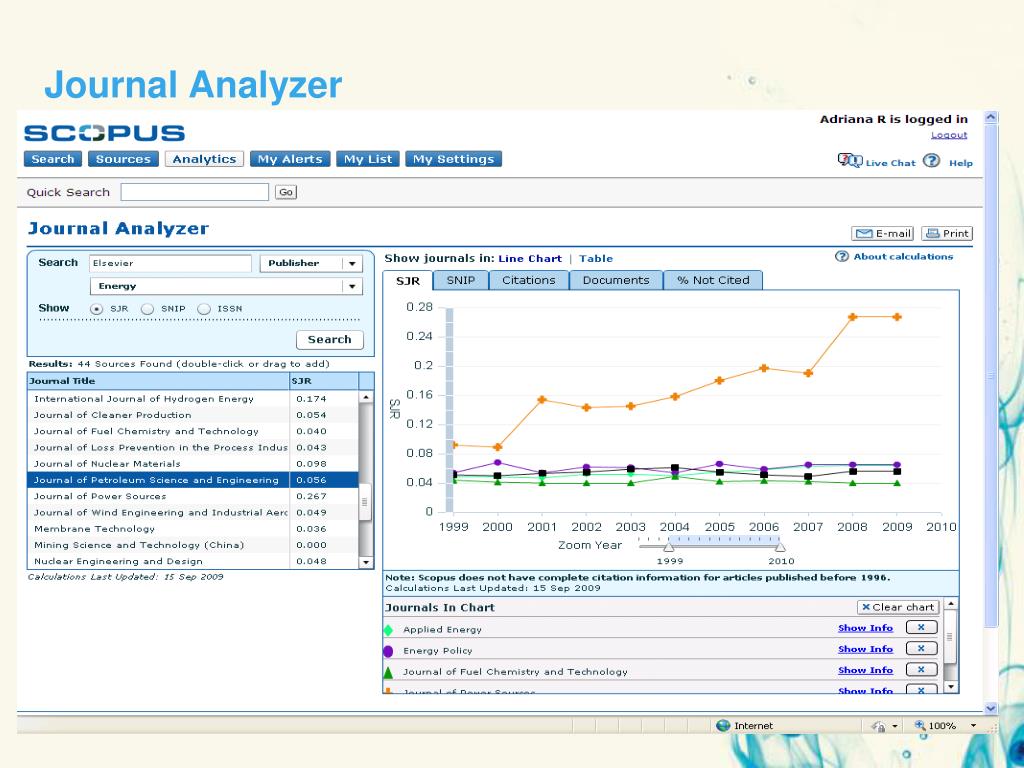Open the My Alerts navigation tab
This screenshot has height=768, width=1024.
290,159
